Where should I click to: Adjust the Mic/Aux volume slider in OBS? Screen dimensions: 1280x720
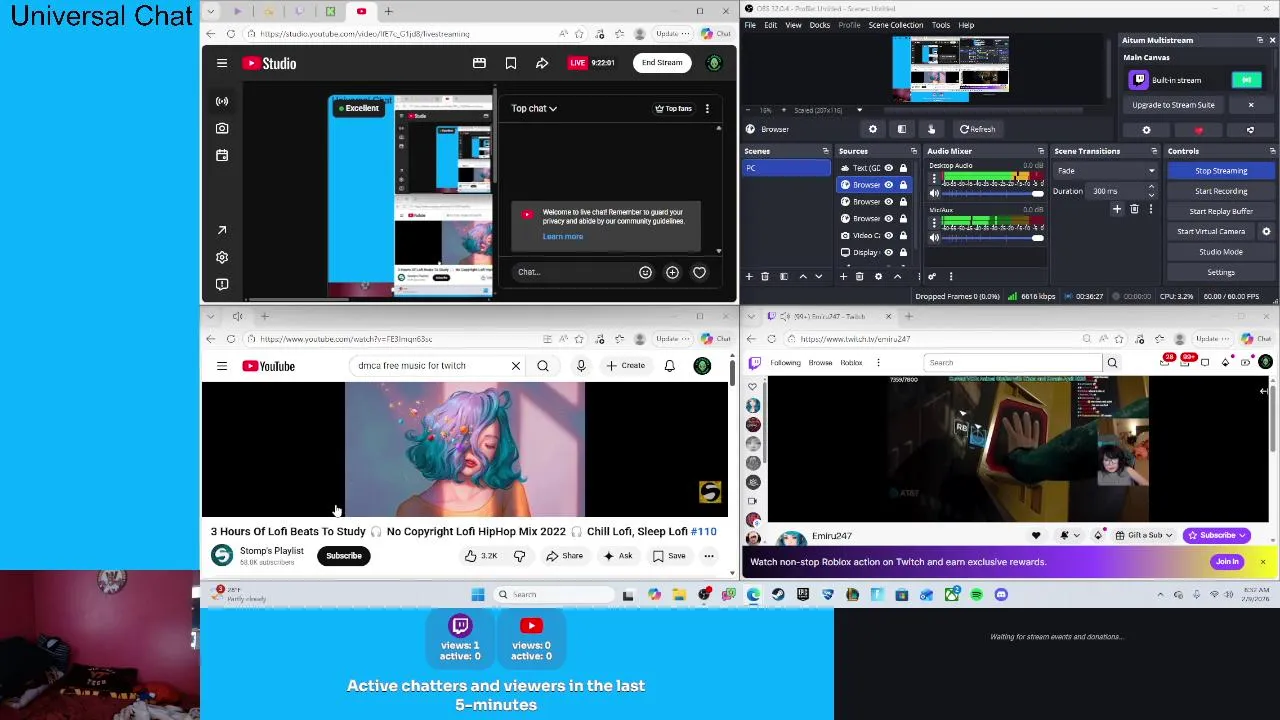click(x=991, y=238)
